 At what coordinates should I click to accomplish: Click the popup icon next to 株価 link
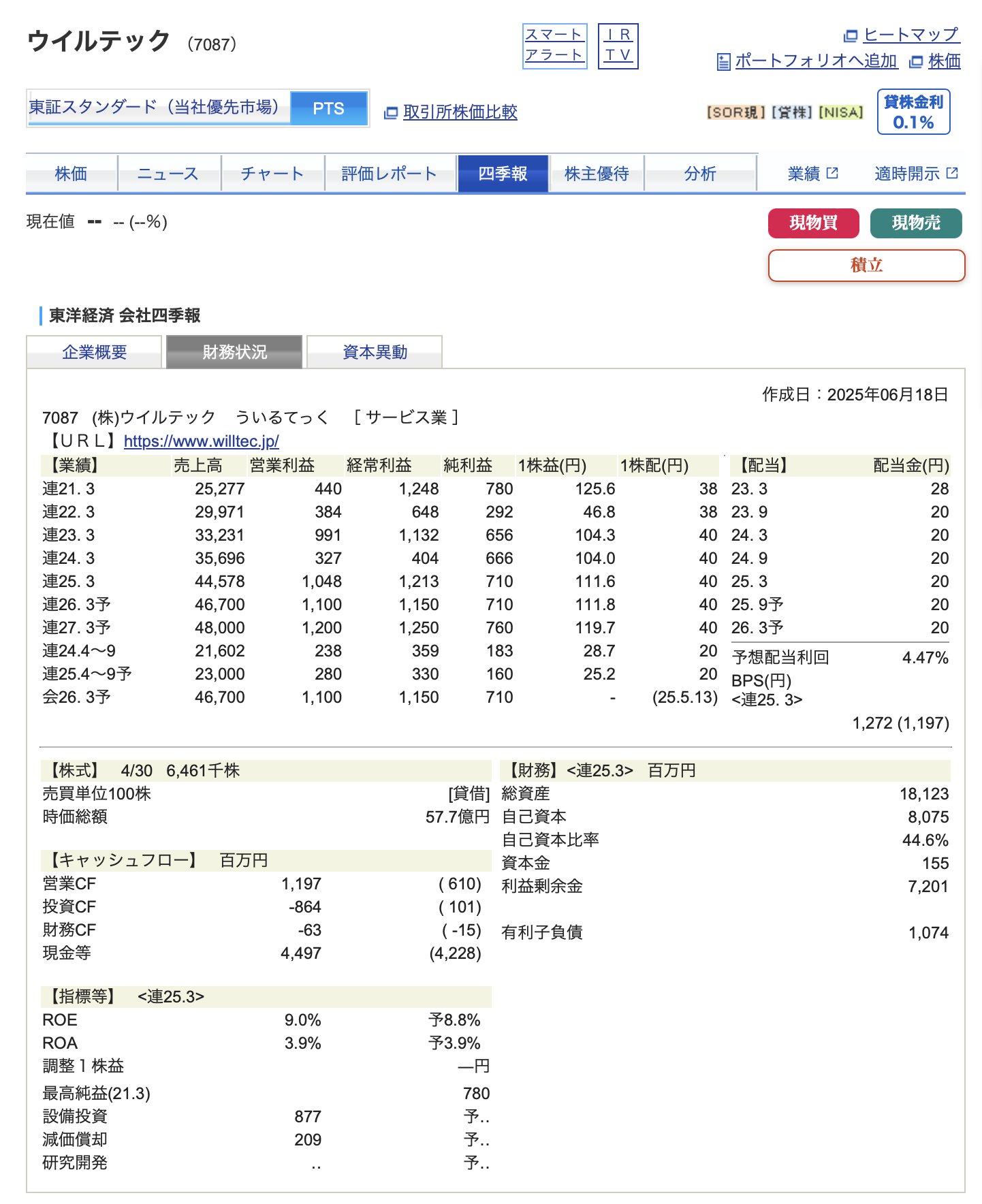pyautogui.click(x=916, y=62)
